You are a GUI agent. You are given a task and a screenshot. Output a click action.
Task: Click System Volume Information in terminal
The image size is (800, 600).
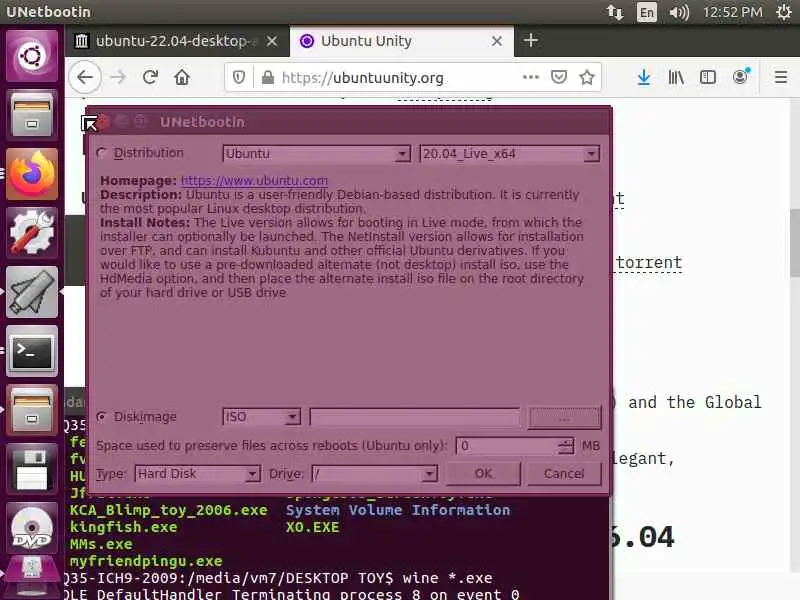click(x=397, y=510)
